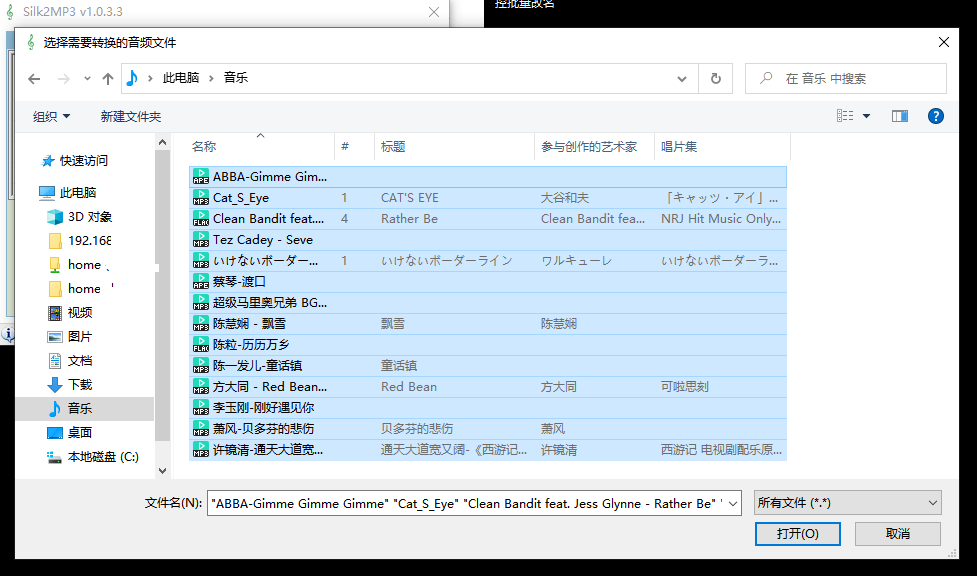This screenshot has height=576, width=977.
Task: Click sidebar scrollbar up arrow
Action: [x=163, y=142]
